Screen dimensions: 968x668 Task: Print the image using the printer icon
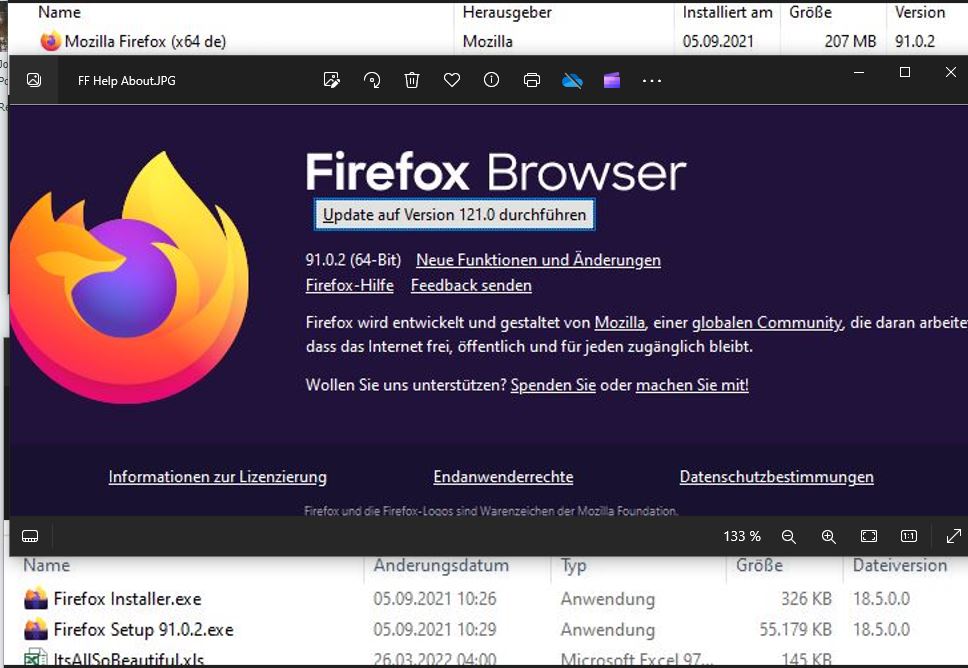coord(532,80)
